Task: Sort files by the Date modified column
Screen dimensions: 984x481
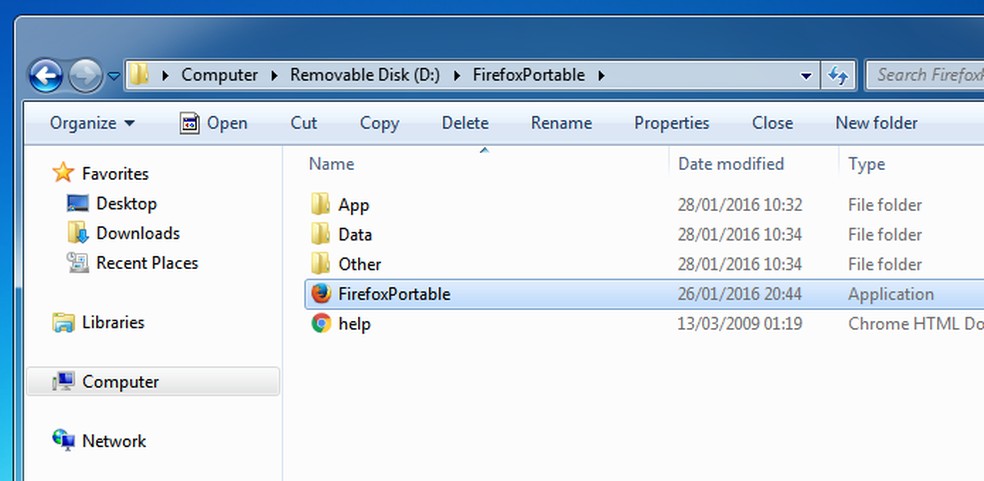Action: click(x=731, y=164)
